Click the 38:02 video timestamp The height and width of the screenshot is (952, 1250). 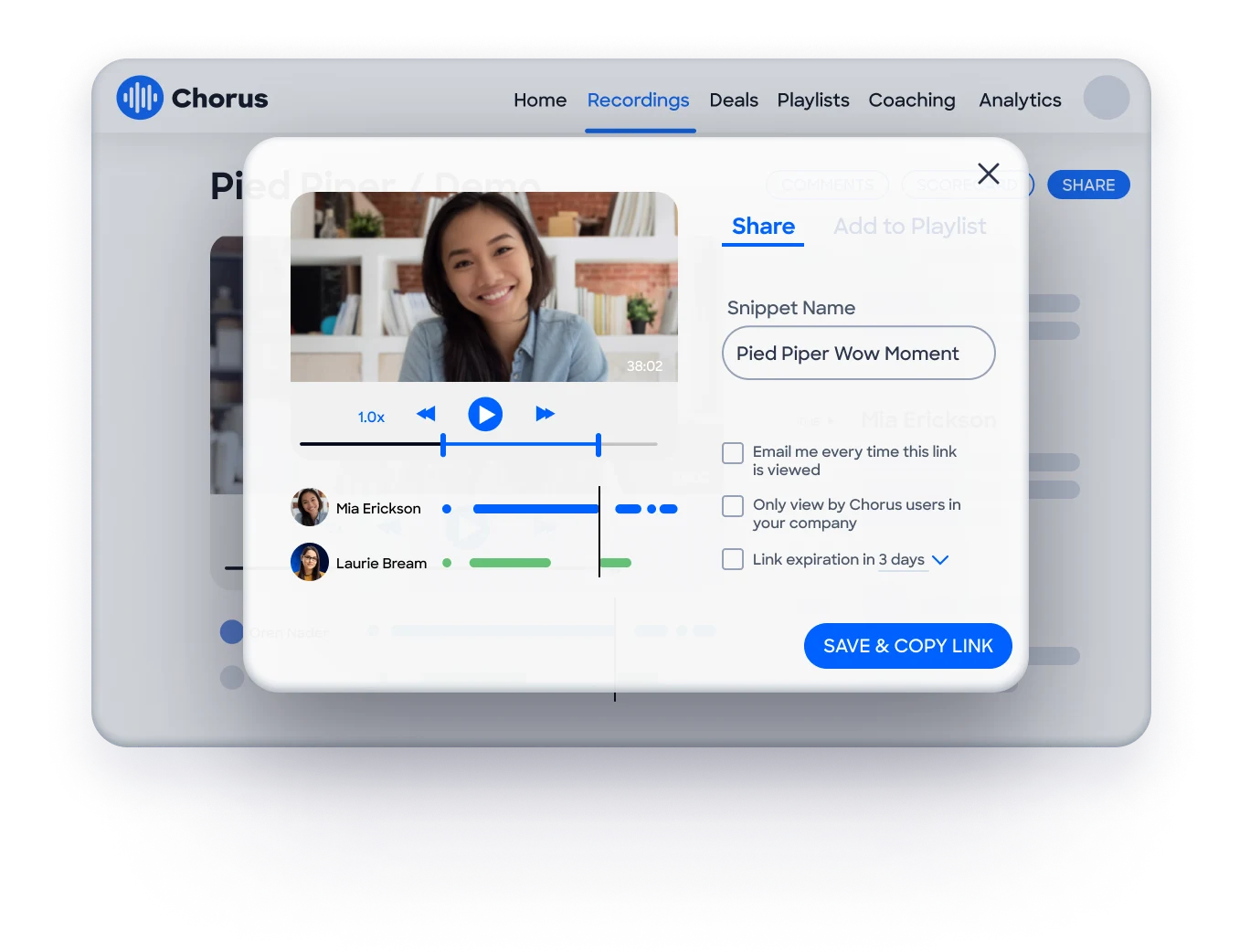644,366
